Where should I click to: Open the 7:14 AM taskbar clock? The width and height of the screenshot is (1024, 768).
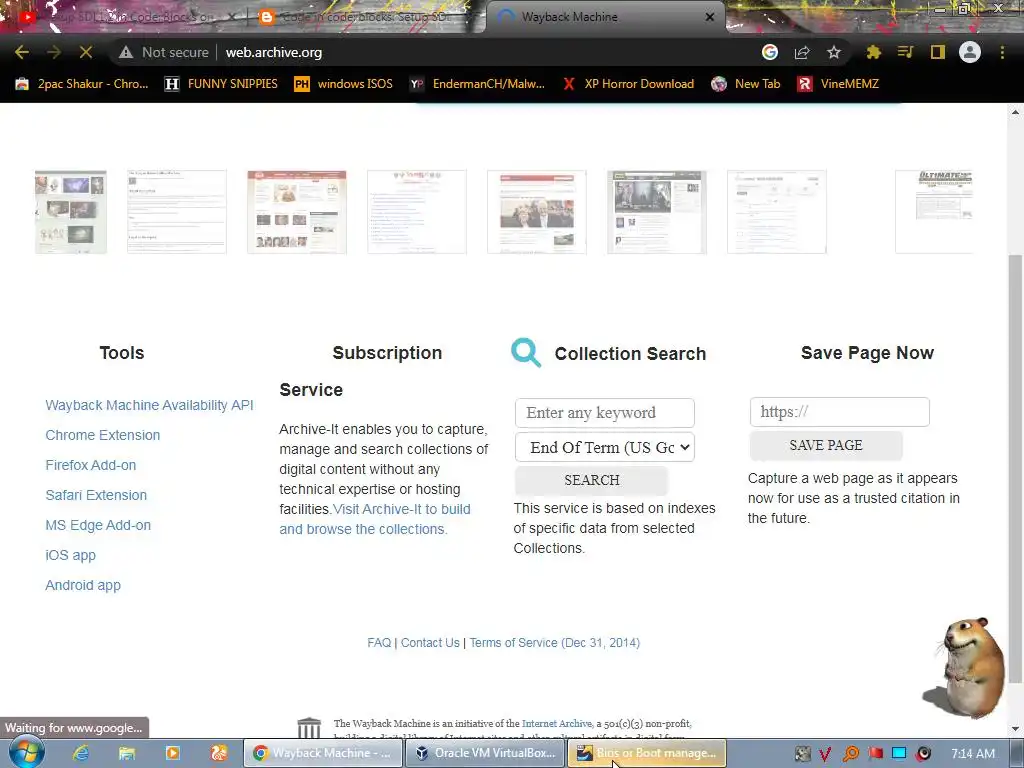pos(973,754)
